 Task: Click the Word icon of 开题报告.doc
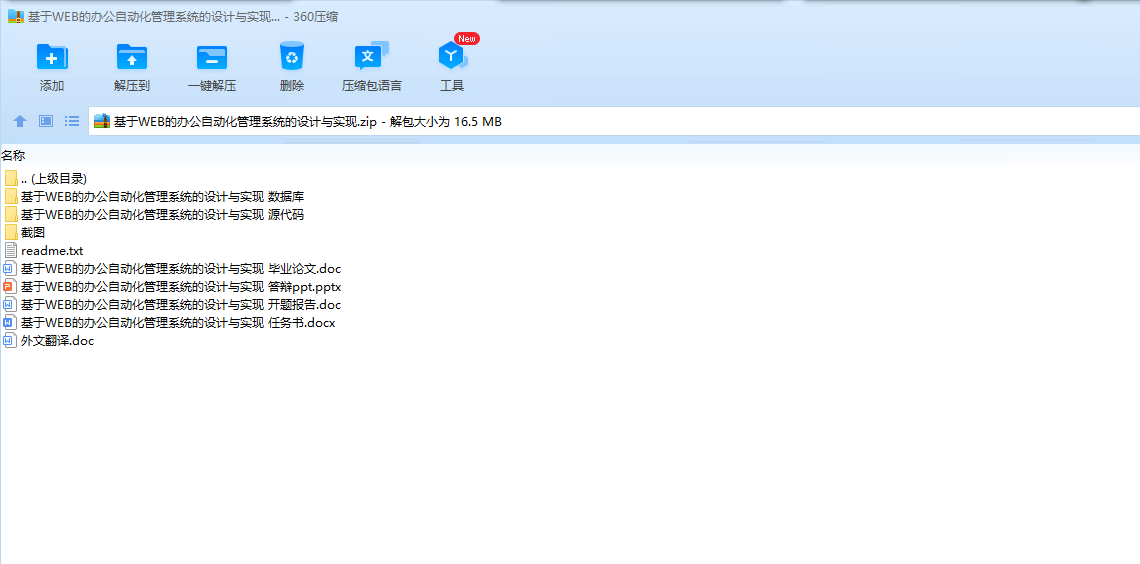pos(9,305)
